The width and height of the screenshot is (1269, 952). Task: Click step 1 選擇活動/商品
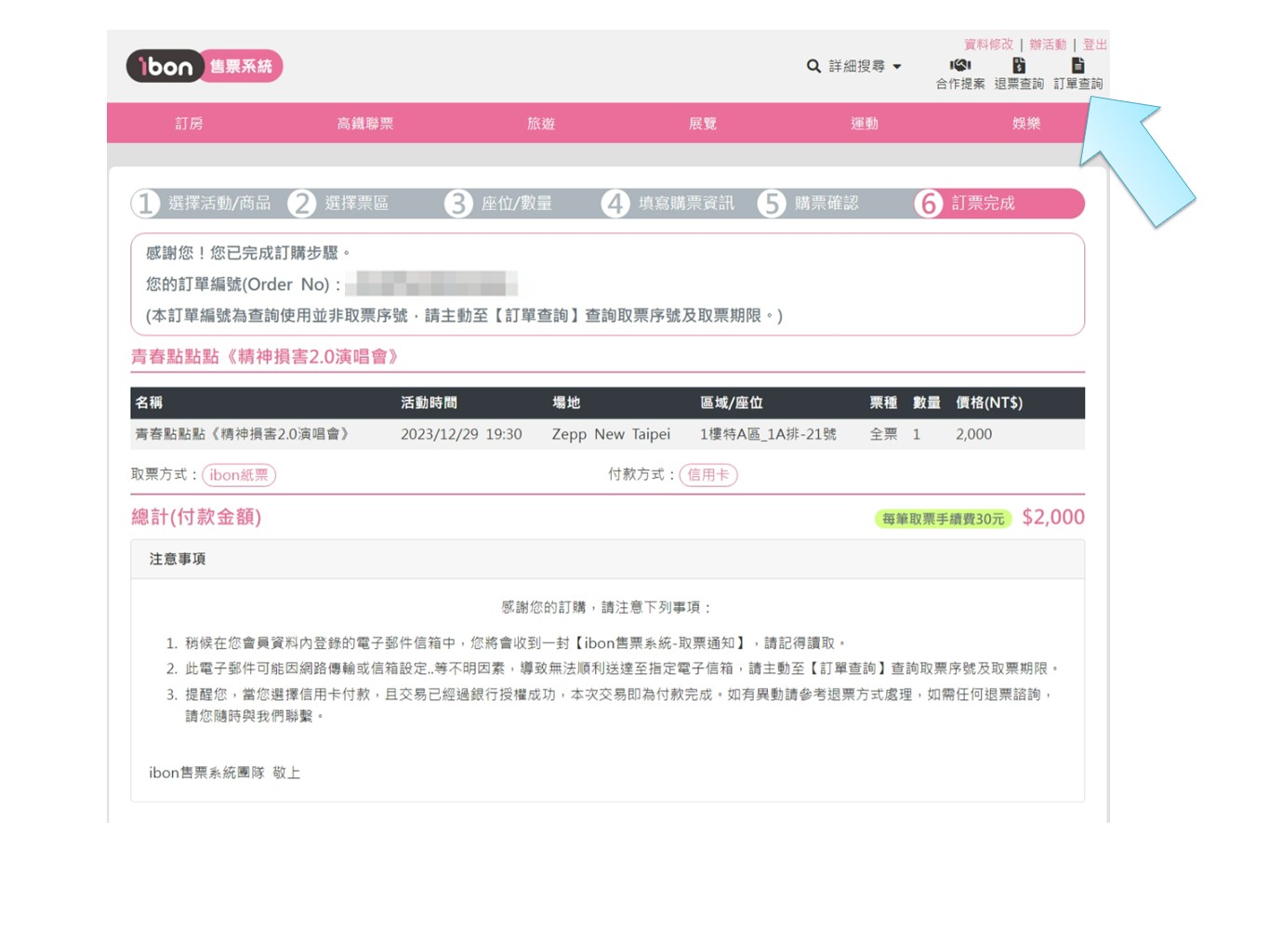(203, 203)
